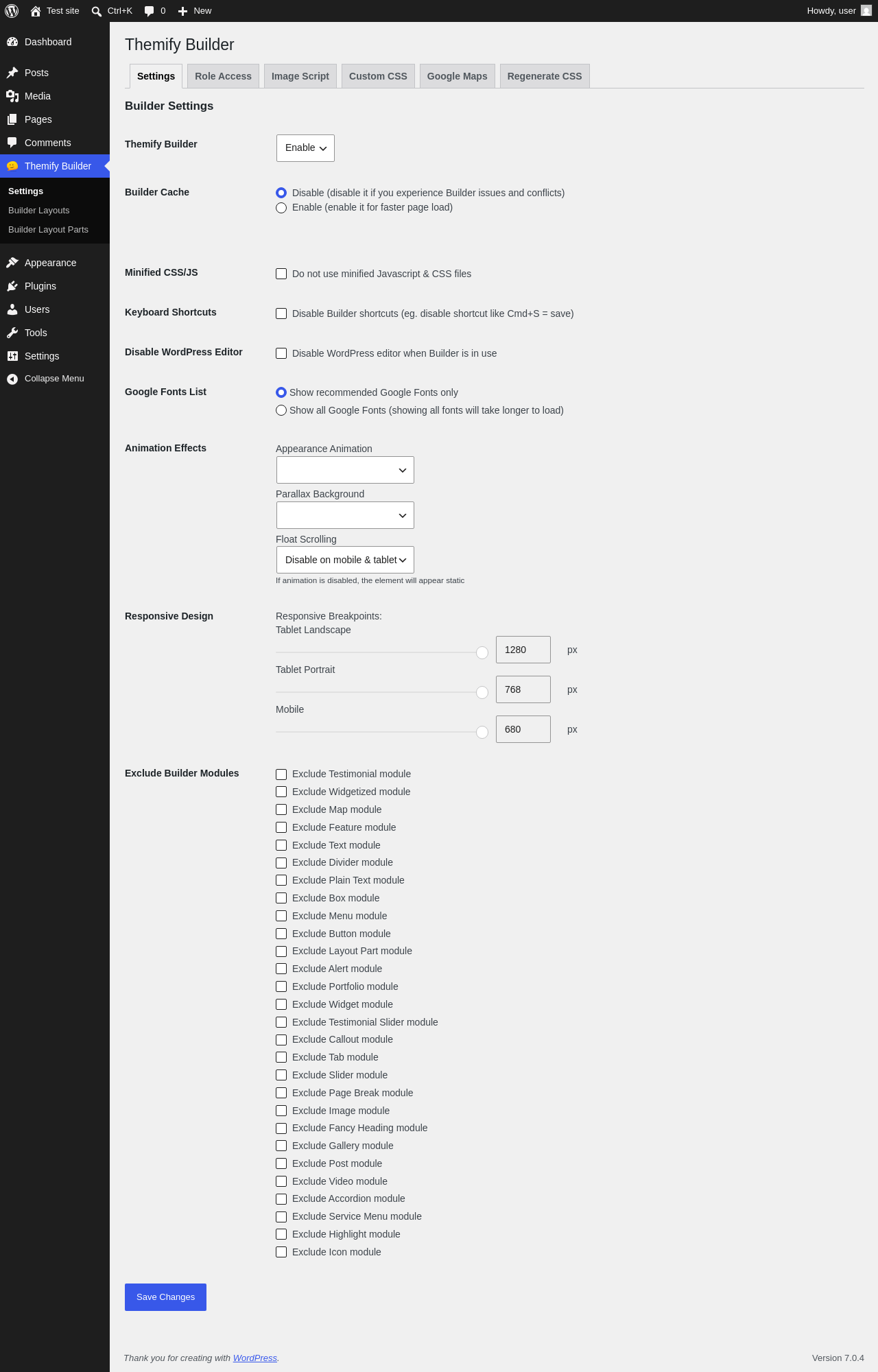Check 'Do not use minified Javascript' box
This screenshot has height=1372, width=878.
pos(281,274)
